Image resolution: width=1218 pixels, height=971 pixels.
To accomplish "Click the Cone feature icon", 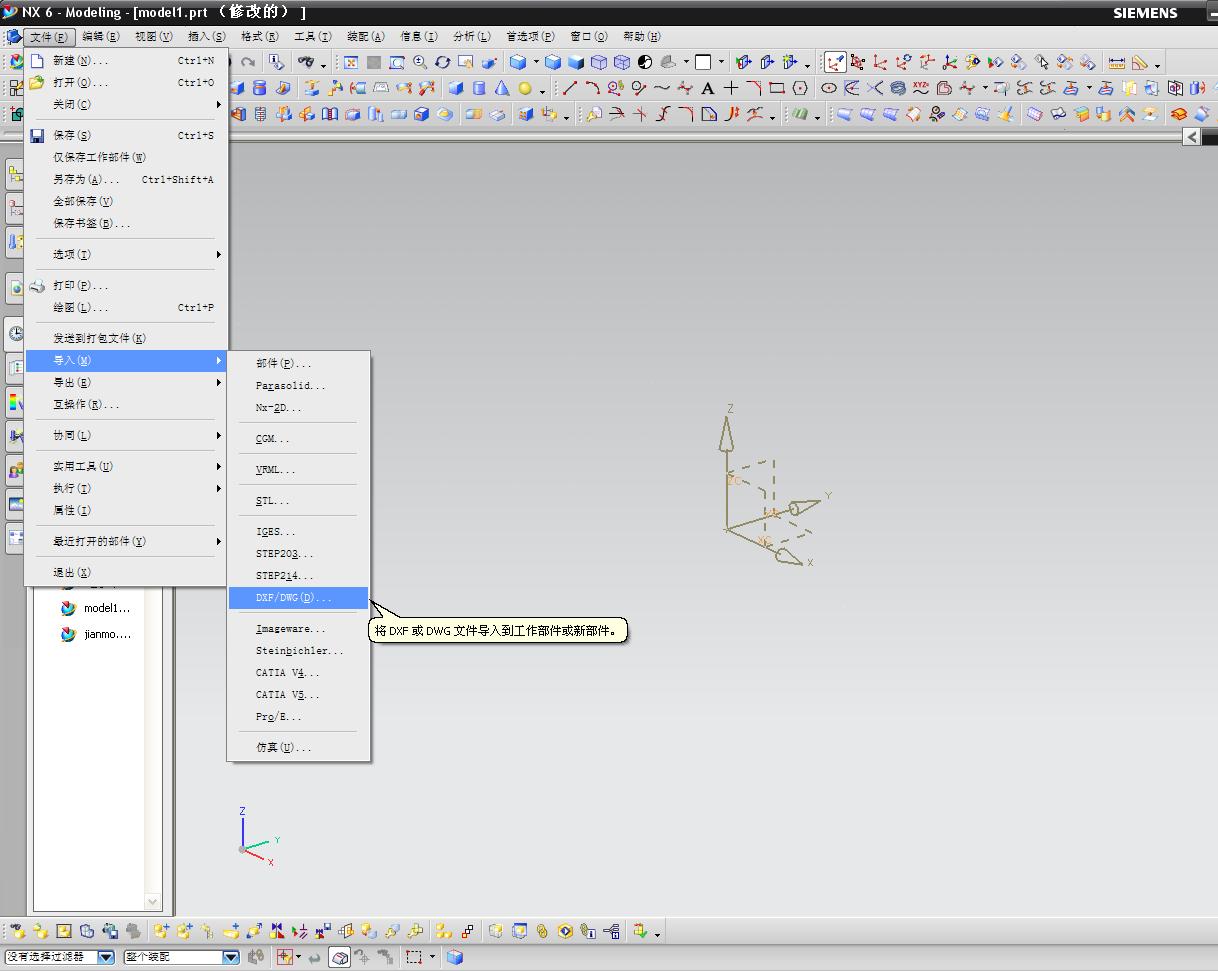I will click(x=502, y=89).
